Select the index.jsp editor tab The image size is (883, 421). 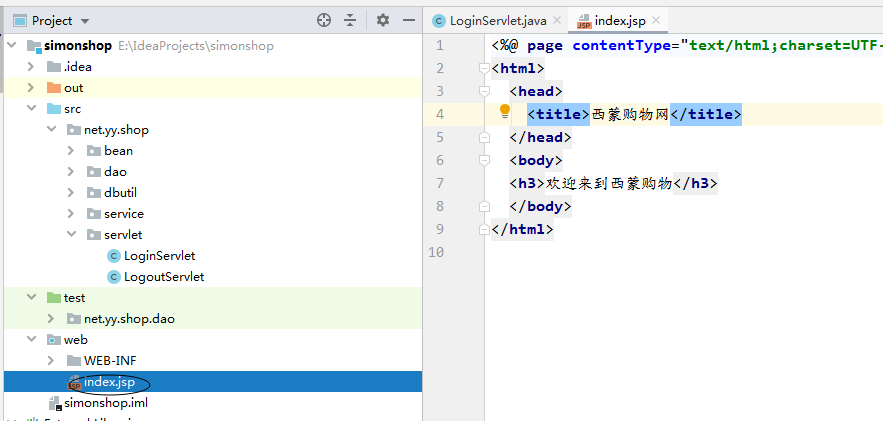619,21
